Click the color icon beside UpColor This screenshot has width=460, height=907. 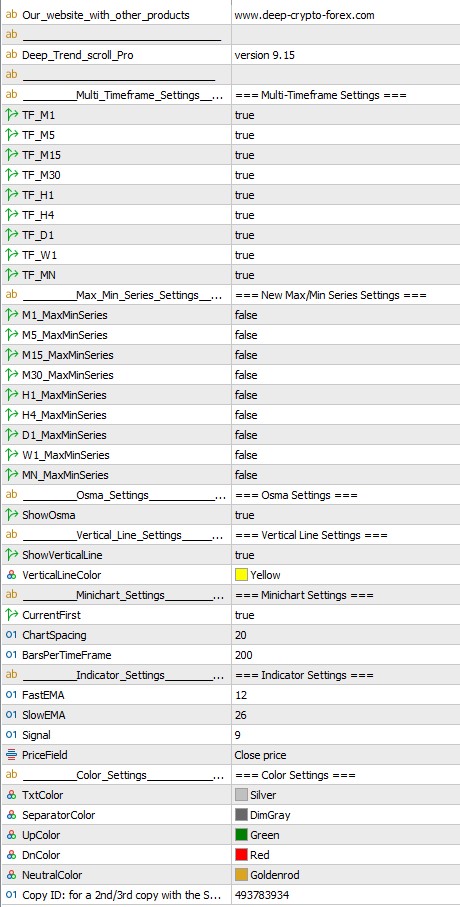(x=12, y=835)
